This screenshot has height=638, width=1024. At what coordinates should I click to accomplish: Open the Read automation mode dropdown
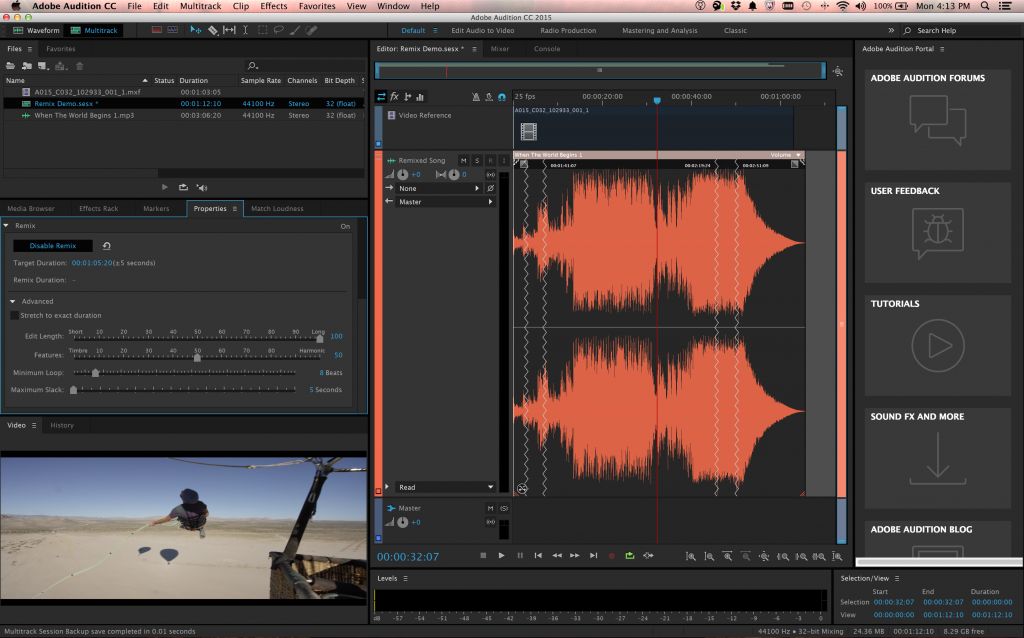coord(440,487)
